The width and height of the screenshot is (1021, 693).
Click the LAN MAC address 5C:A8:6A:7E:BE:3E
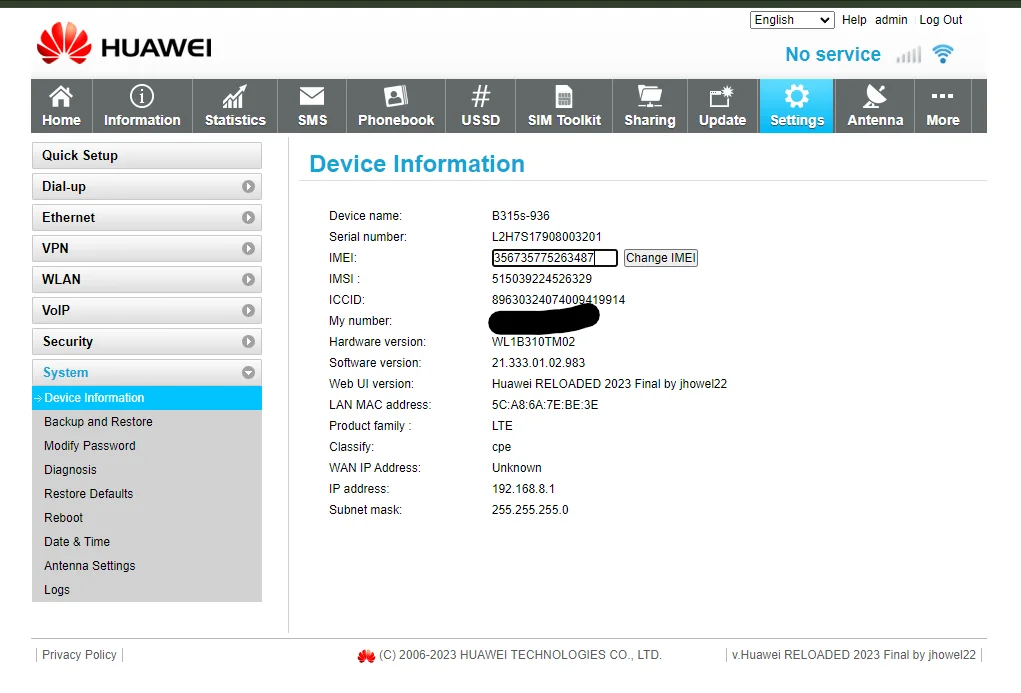point(545,405)
